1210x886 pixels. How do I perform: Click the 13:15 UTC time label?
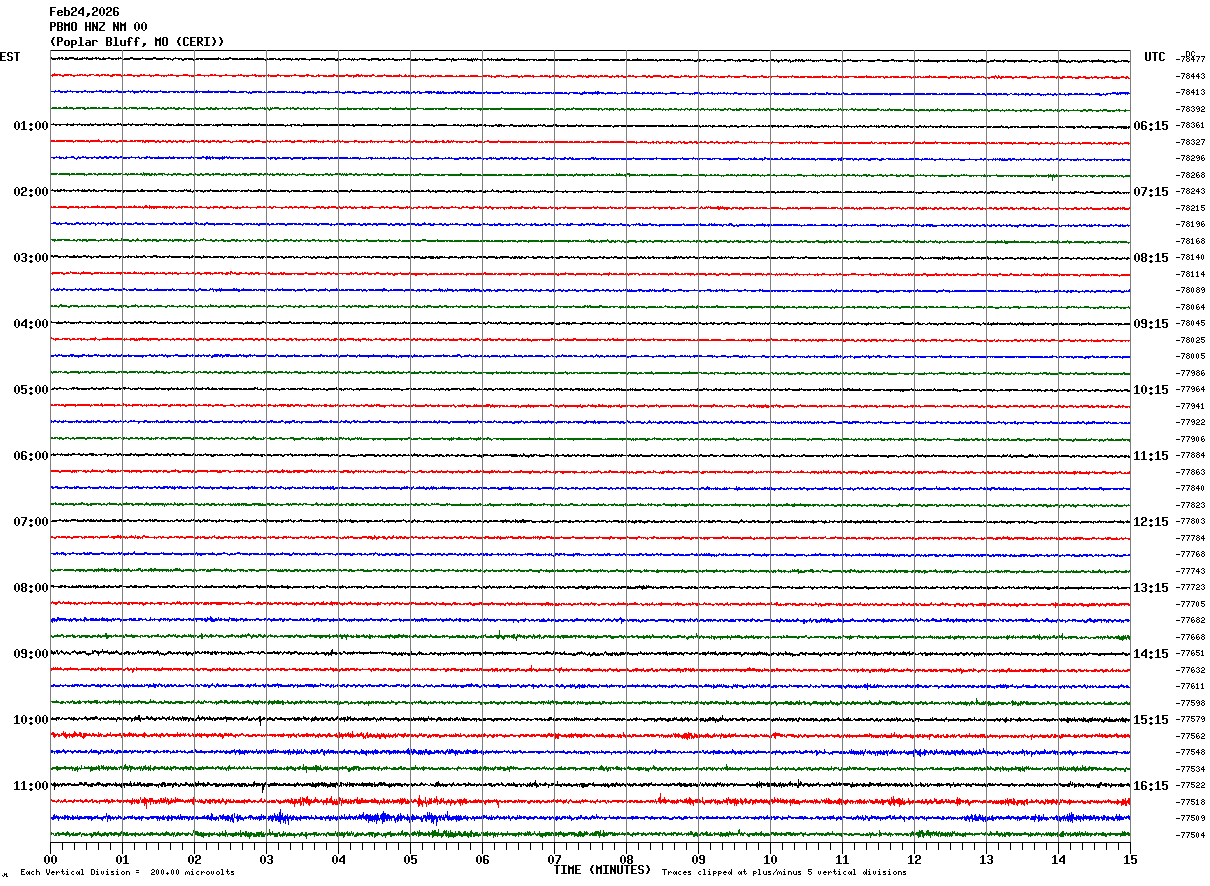(x=1151, y=588)
